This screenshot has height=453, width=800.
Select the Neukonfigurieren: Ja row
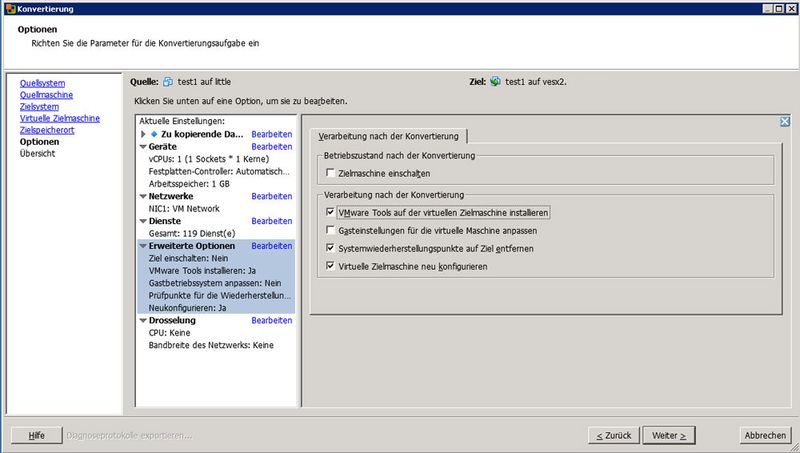(x=216, y=308)
